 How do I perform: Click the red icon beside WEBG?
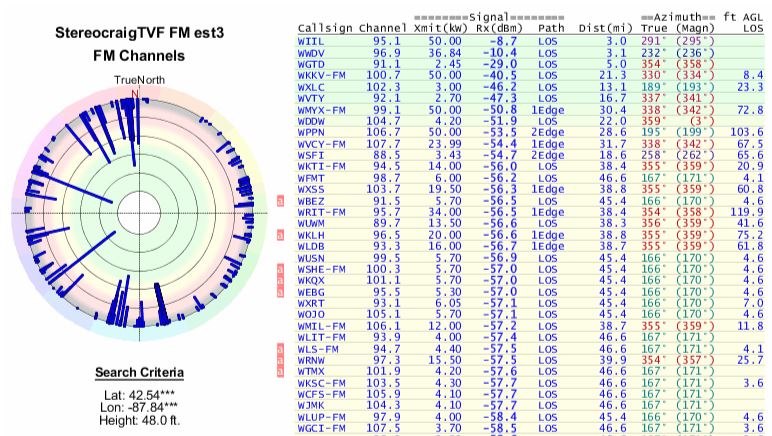click(282, 289)
